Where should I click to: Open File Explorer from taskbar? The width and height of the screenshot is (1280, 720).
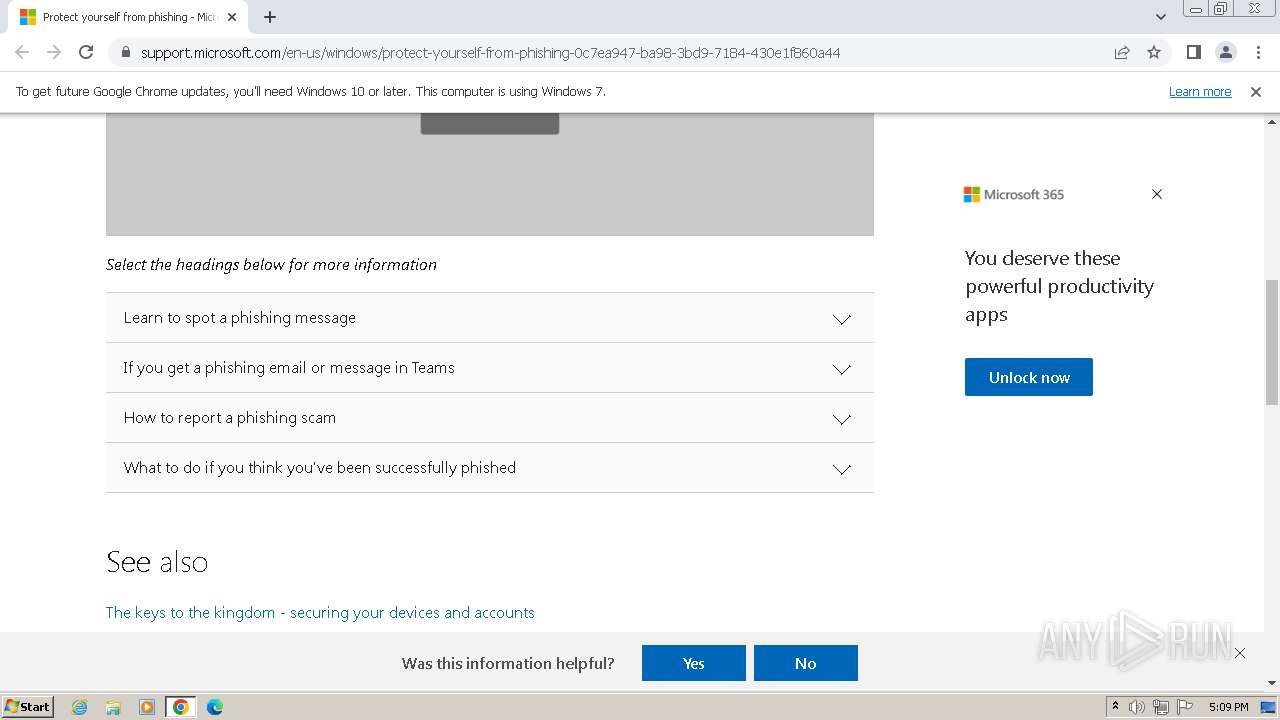pyautogui.click(x=113, y=707)
